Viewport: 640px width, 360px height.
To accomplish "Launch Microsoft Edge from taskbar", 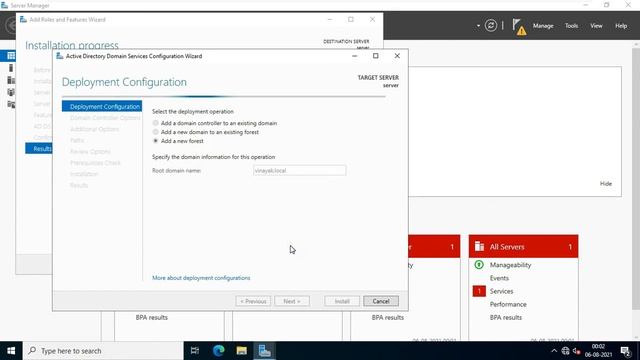I will tap(219, 351).
